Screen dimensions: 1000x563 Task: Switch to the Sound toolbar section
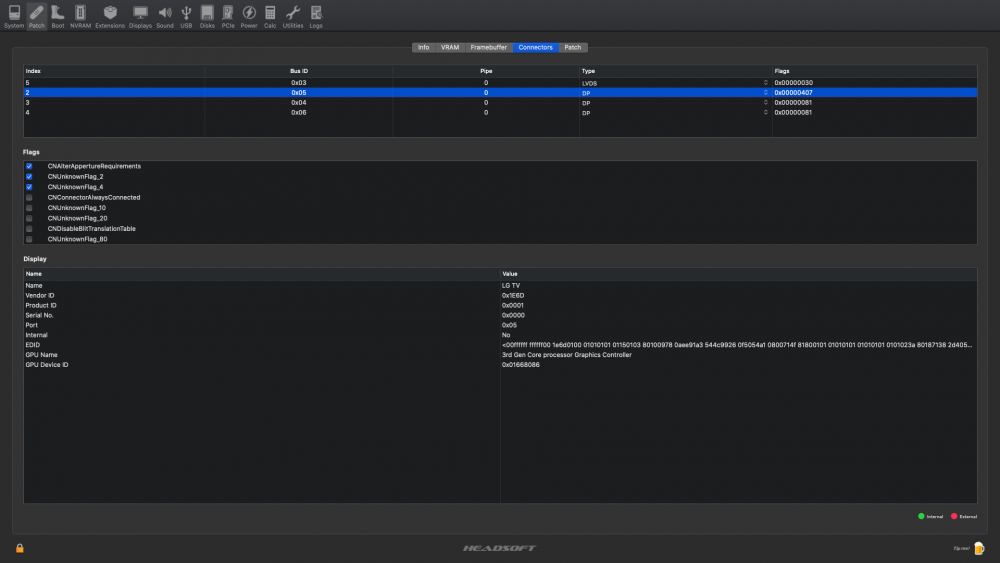tap(165, 17)
